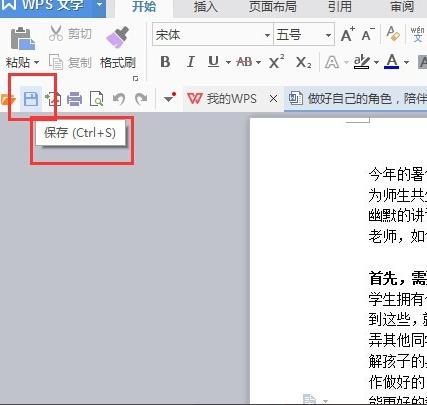Toggle subscript X₂ formatting
Image resolution: width=427 pixels, height=405 pixels.
pos(303,62)
